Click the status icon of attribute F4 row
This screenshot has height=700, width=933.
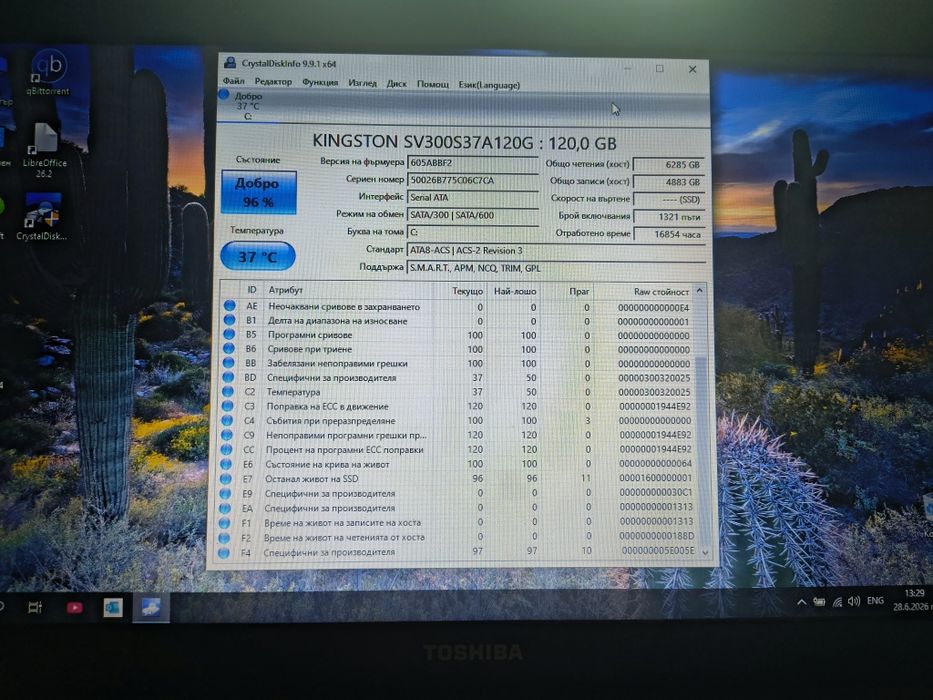(224, 553)
